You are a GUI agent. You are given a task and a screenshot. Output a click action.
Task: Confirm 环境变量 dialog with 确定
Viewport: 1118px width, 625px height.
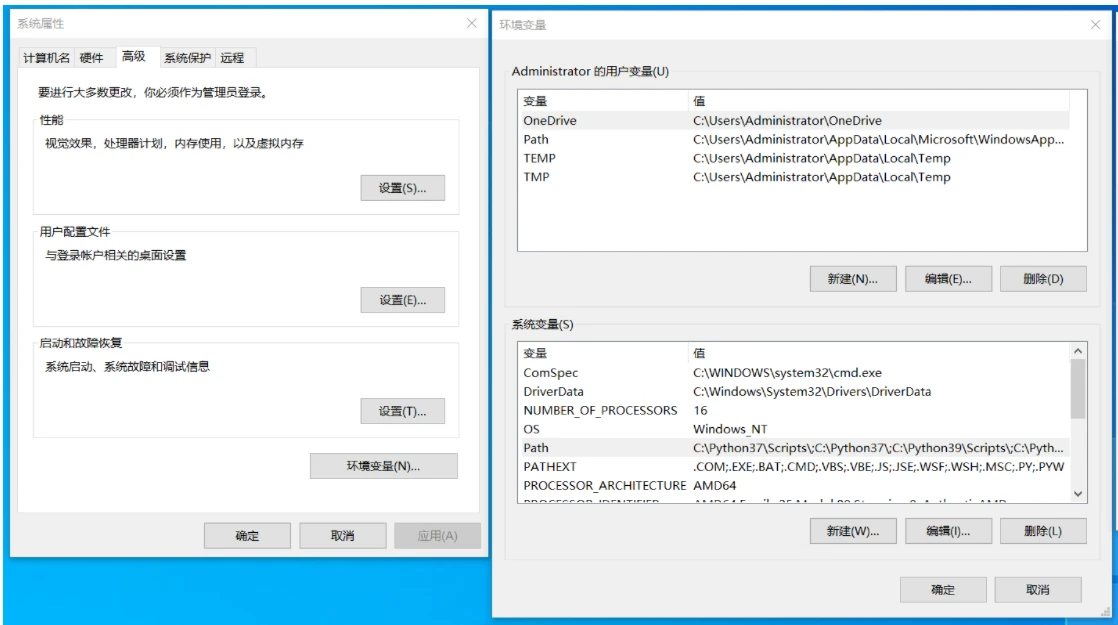point(942,590)
